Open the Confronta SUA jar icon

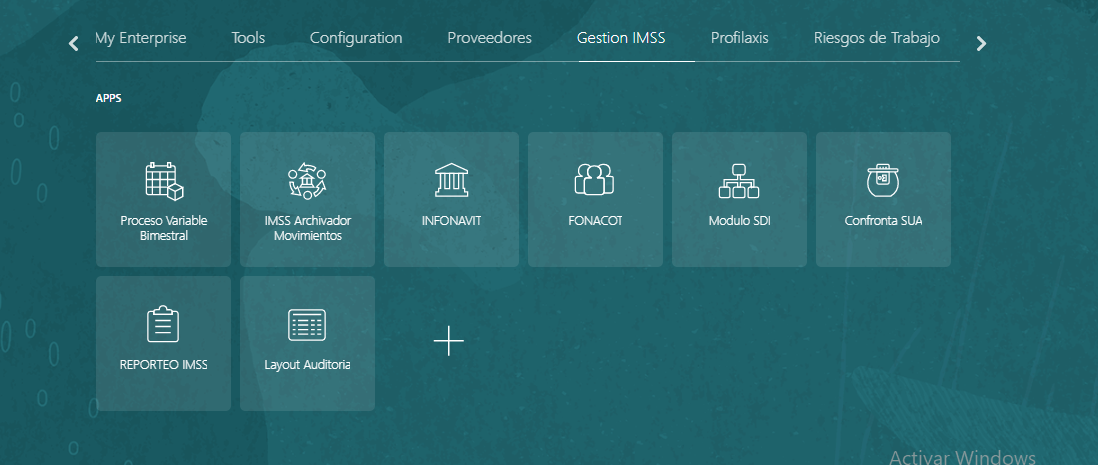883,181
